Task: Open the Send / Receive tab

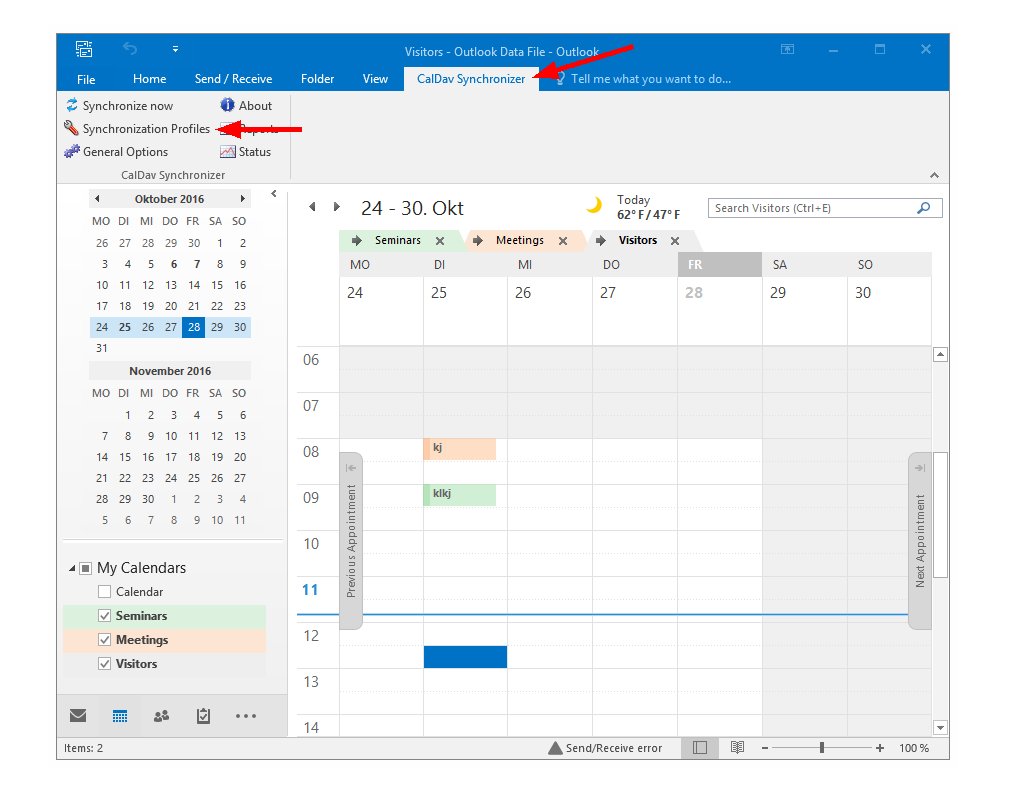Action: [233, 79]
